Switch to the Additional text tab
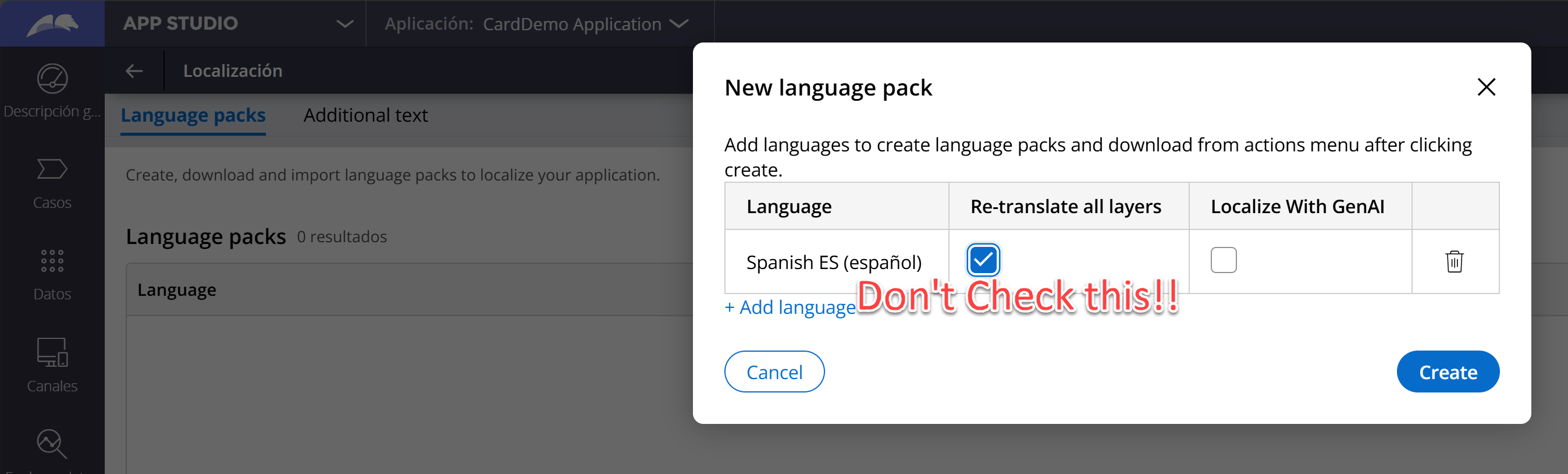 tap(365, 115)
